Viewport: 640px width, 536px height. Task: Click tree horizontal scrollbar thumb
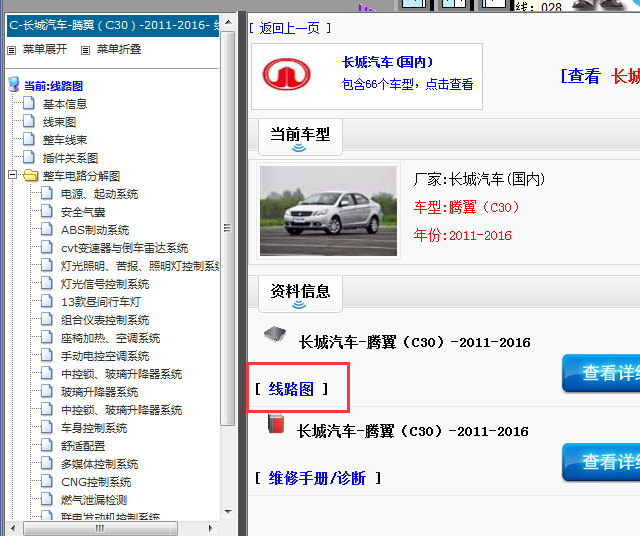pyautogui.click(x=100, y=528)
